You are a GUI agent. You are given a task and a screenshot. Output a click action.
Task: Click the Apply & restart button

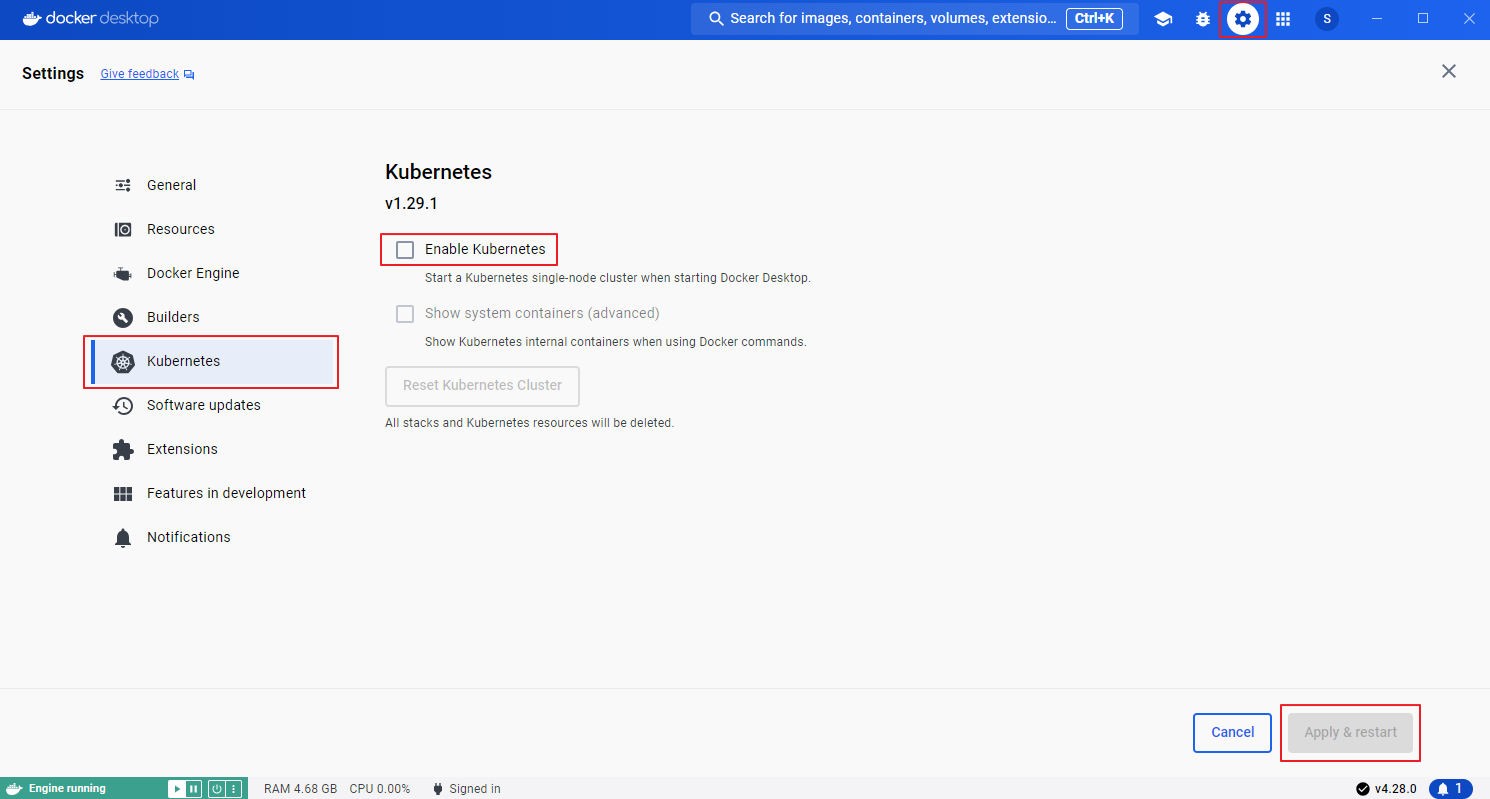1350,733
